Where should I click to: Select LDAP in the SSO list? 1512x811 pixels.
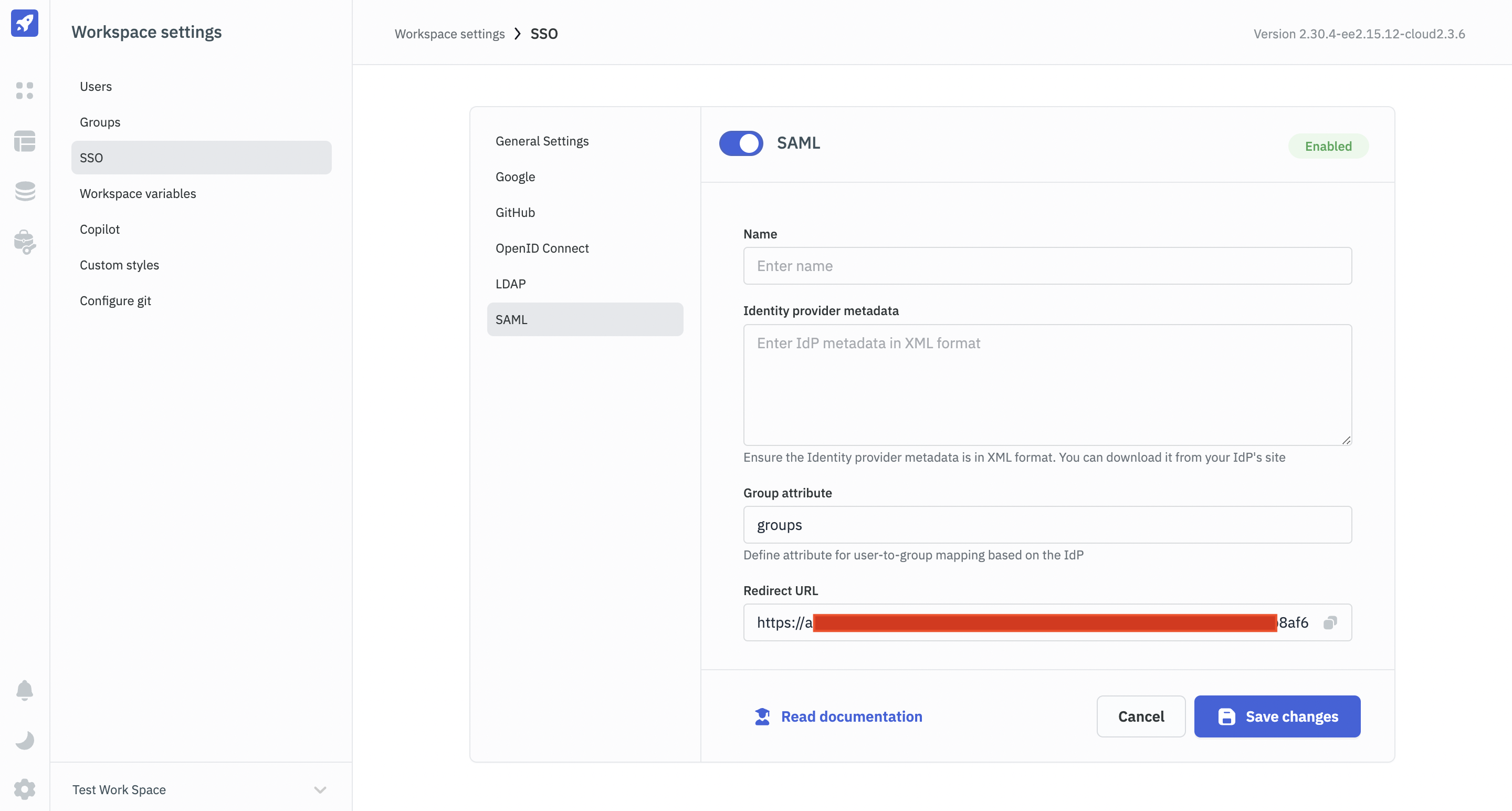click(x=510, y=284)
